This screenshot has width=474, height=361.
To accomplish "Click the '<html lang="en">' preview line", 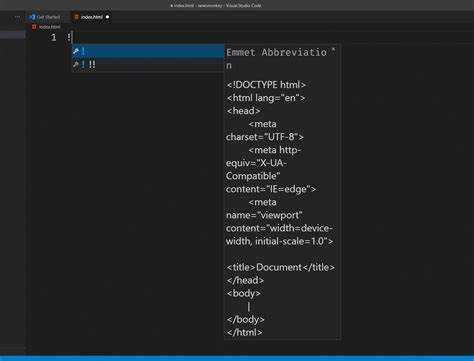I will coord(266,98).
